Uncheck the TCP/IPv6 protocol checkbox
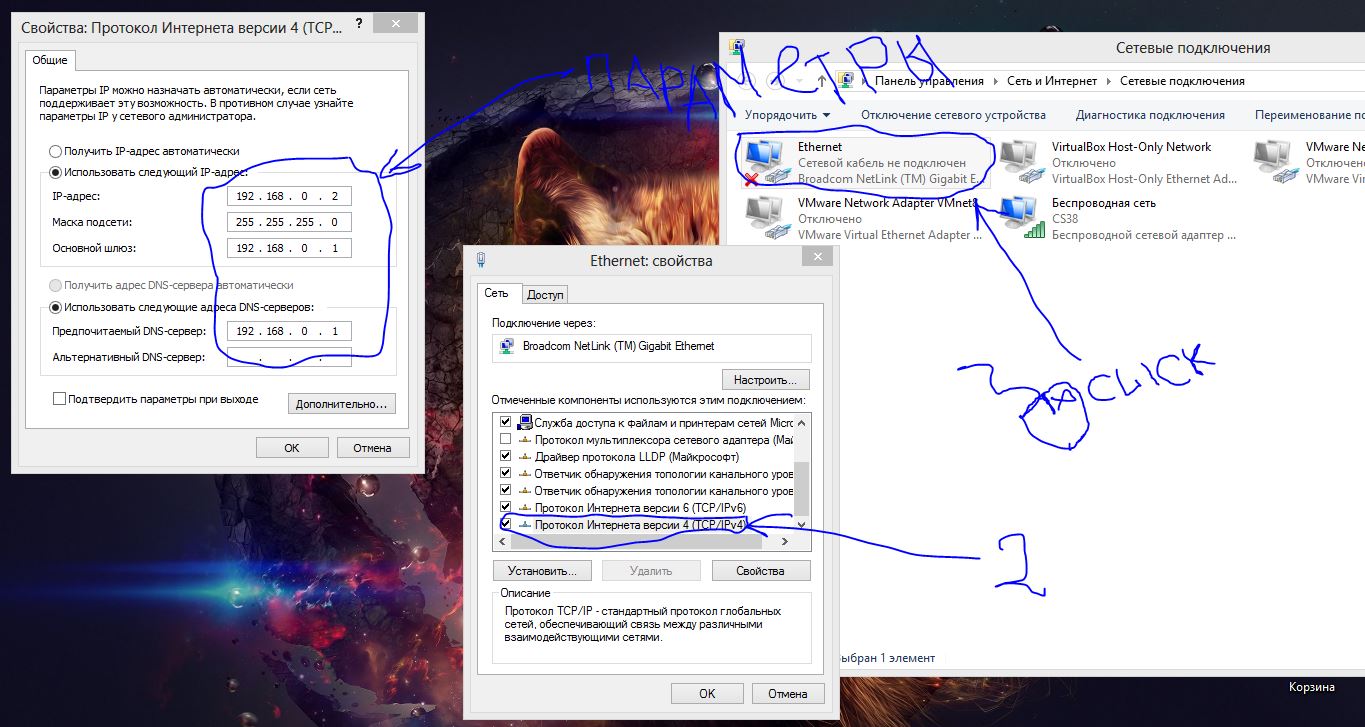 tap(505, 507)
